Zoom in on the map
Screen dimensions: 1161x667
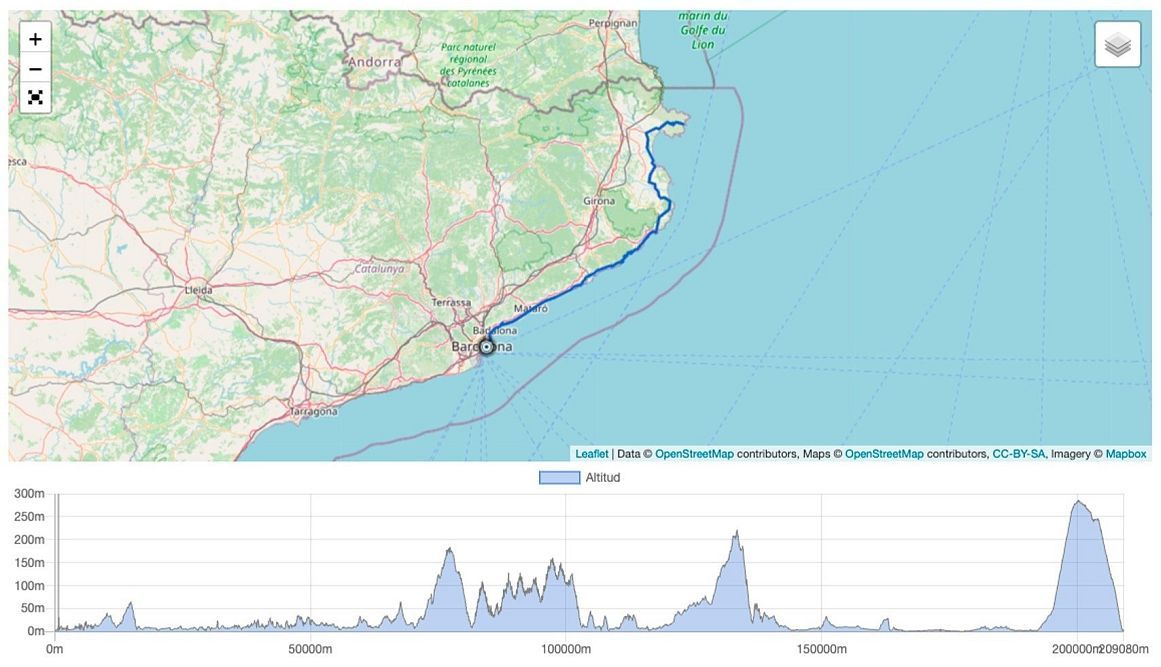click(x=35, y=40)
